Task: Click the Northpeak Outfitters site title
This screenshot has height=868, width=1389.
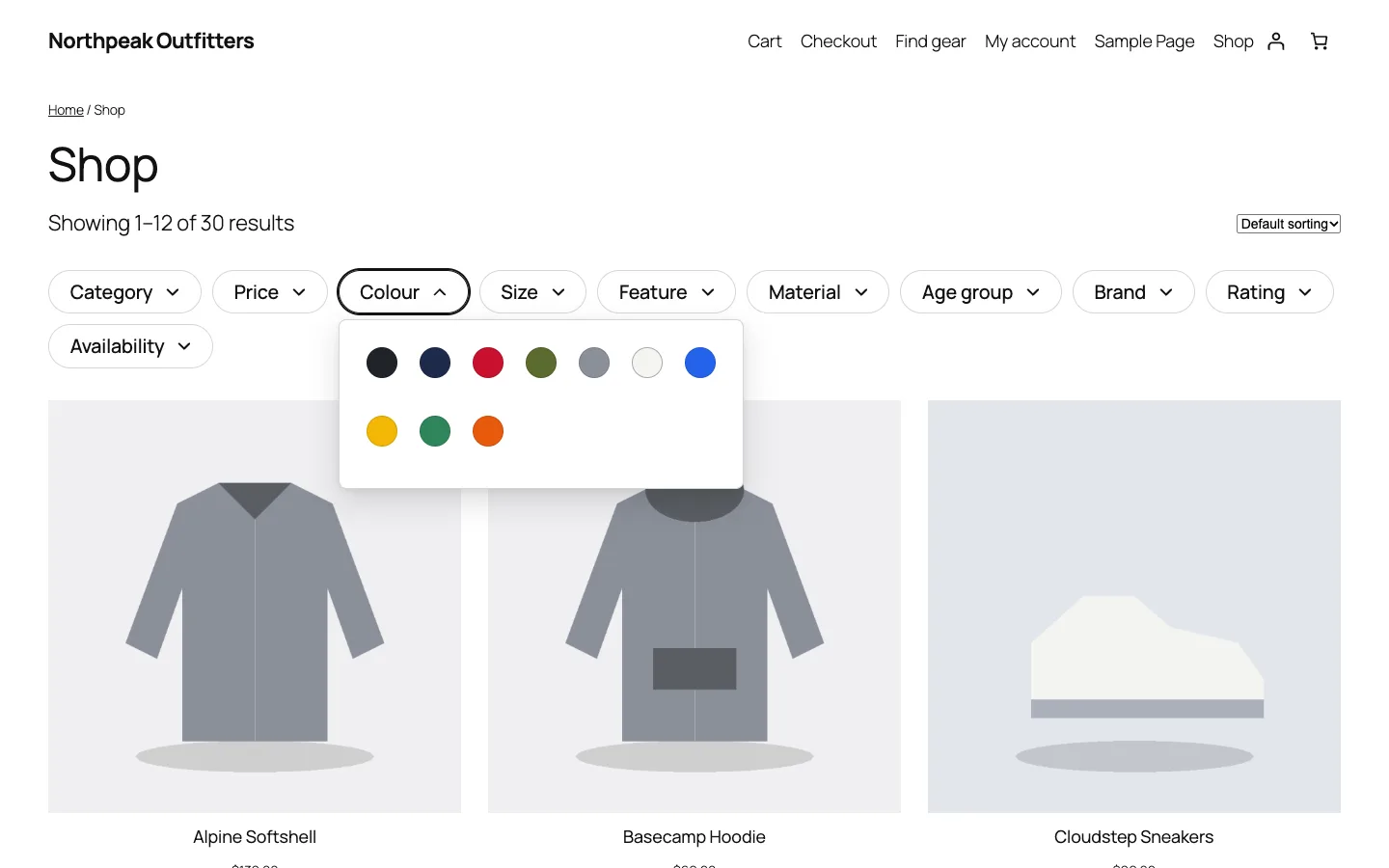Action: coord(151,41)
